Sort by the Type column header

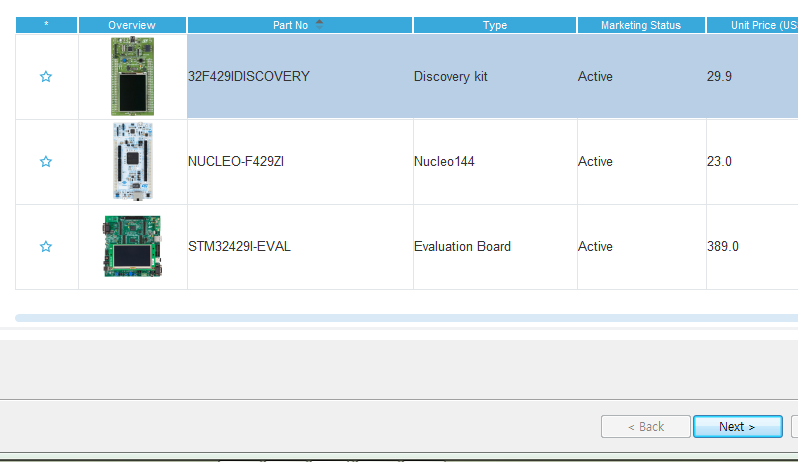(495, 25)
